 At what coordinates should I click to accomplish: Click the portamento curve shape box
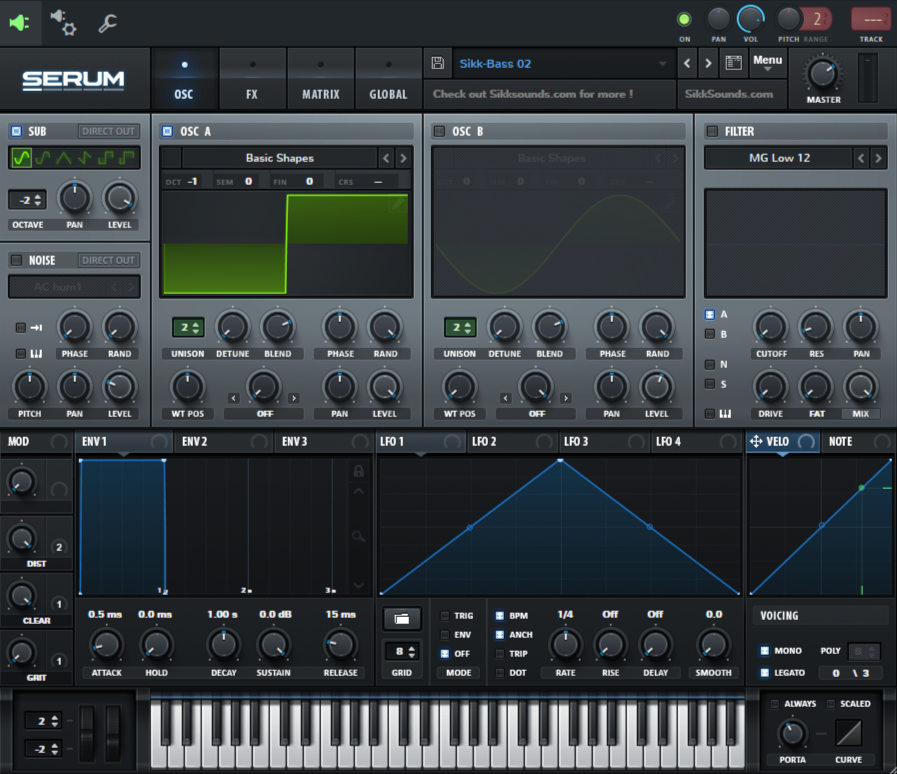848,733
